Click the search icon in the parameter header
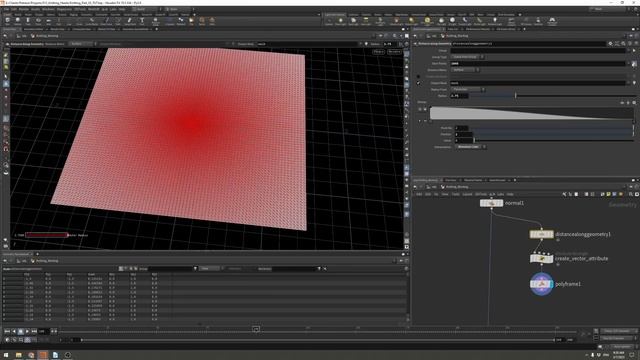640x360 pixels. pos(623,43)
